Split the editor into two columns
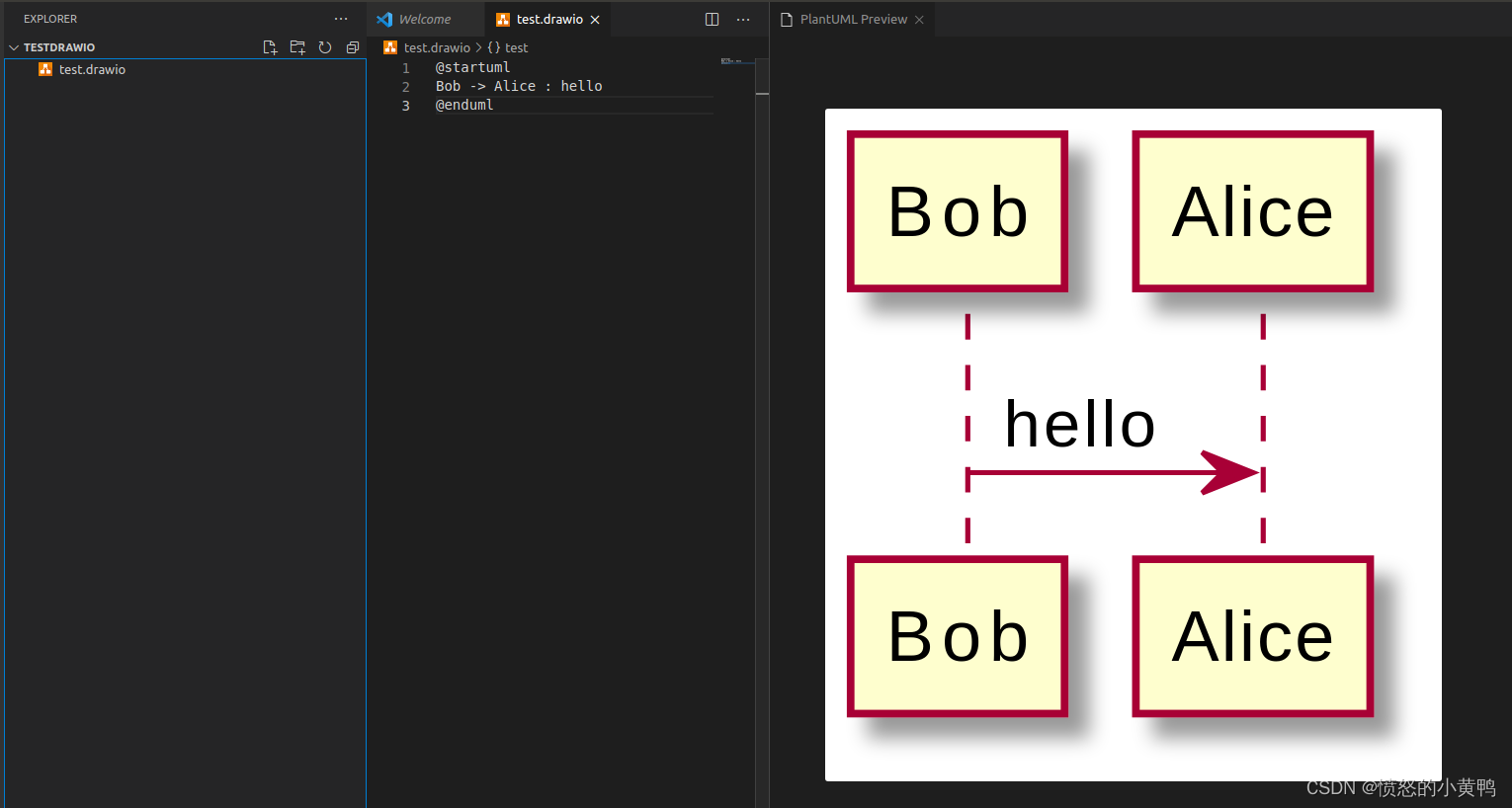1512x808 pixels. tap(712, 19)
